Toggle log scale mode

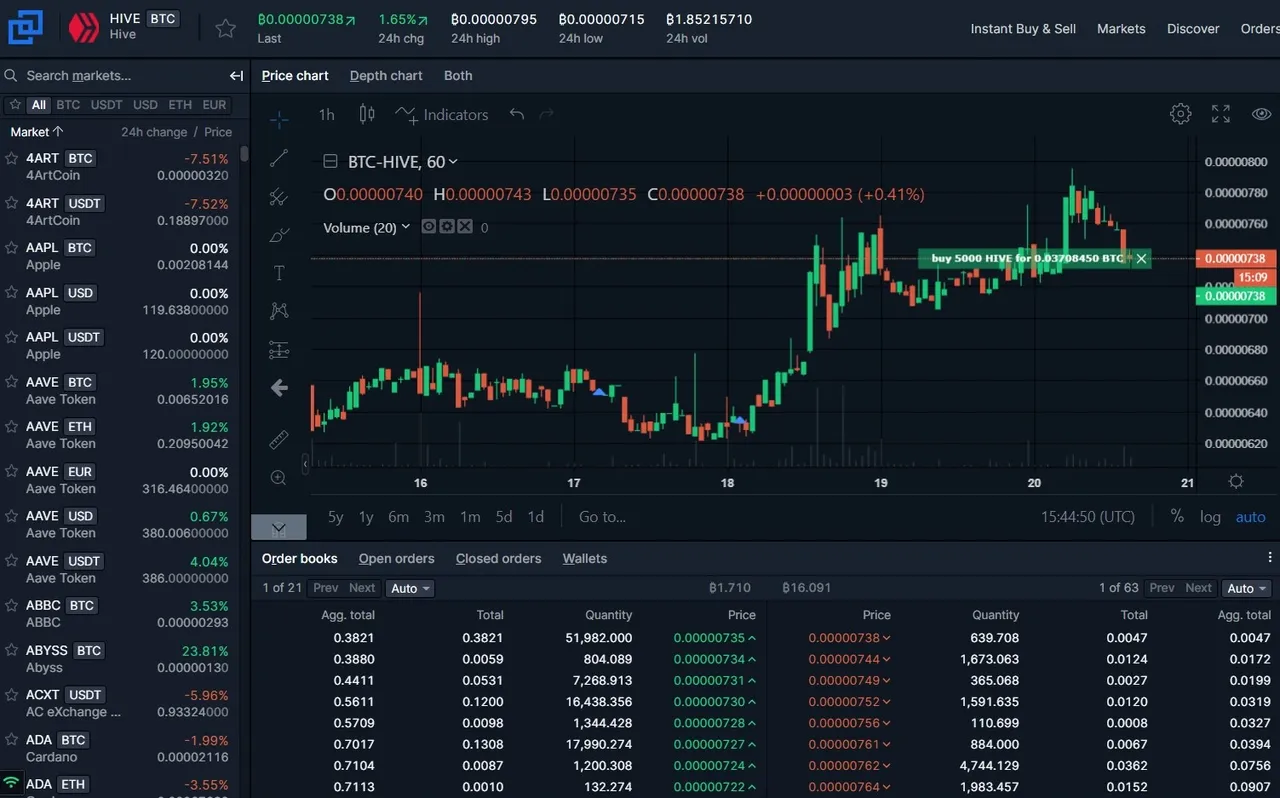click(x=1210, y=517)
